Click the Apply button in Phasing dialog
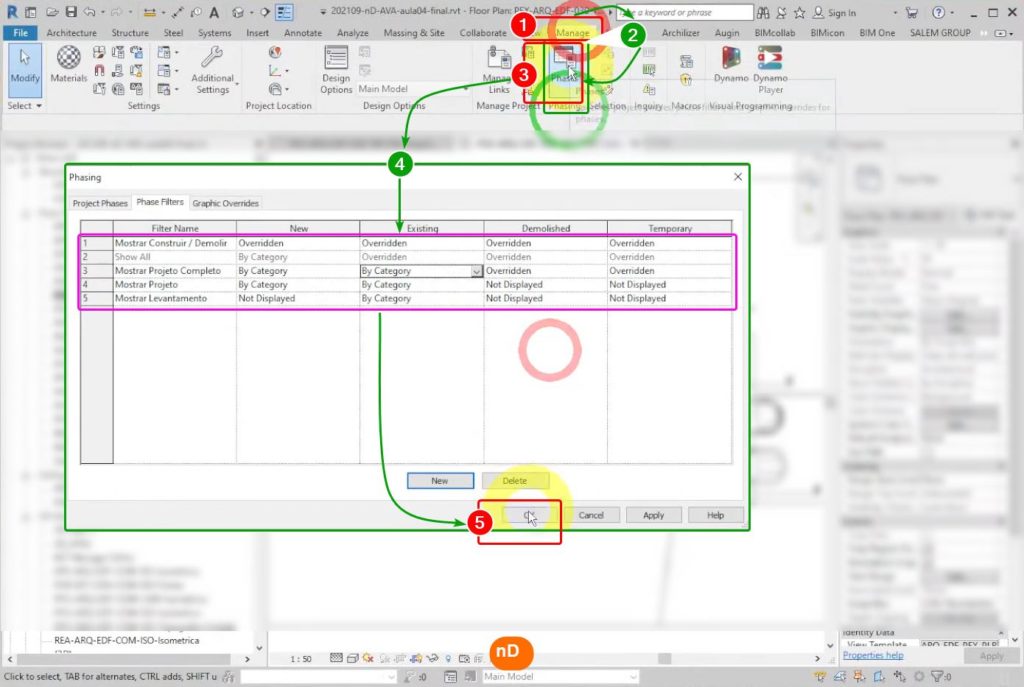Viewport: 1024px width, 687px height. [653, 515]
